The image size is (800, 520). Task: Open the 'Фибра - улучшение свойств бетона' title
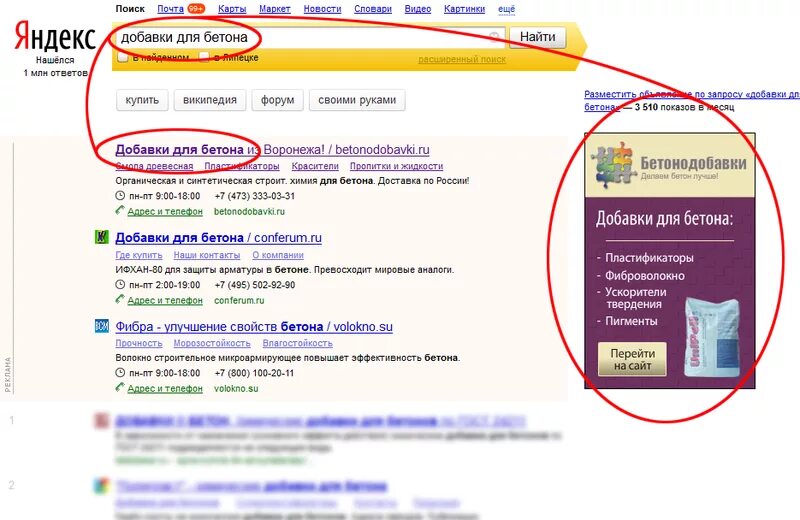pyautogui.click(x=254, y=327)
